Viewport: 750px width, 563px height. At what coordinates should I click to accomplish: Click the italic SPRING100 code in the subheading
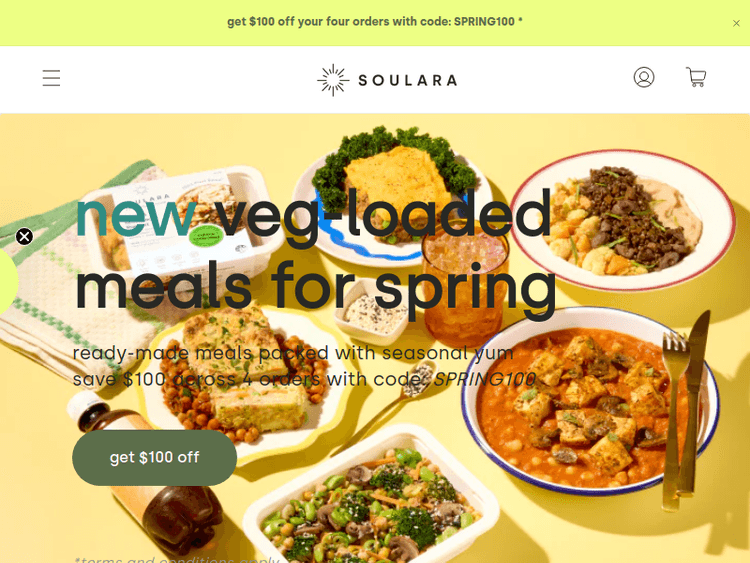(x=484, y=379)
